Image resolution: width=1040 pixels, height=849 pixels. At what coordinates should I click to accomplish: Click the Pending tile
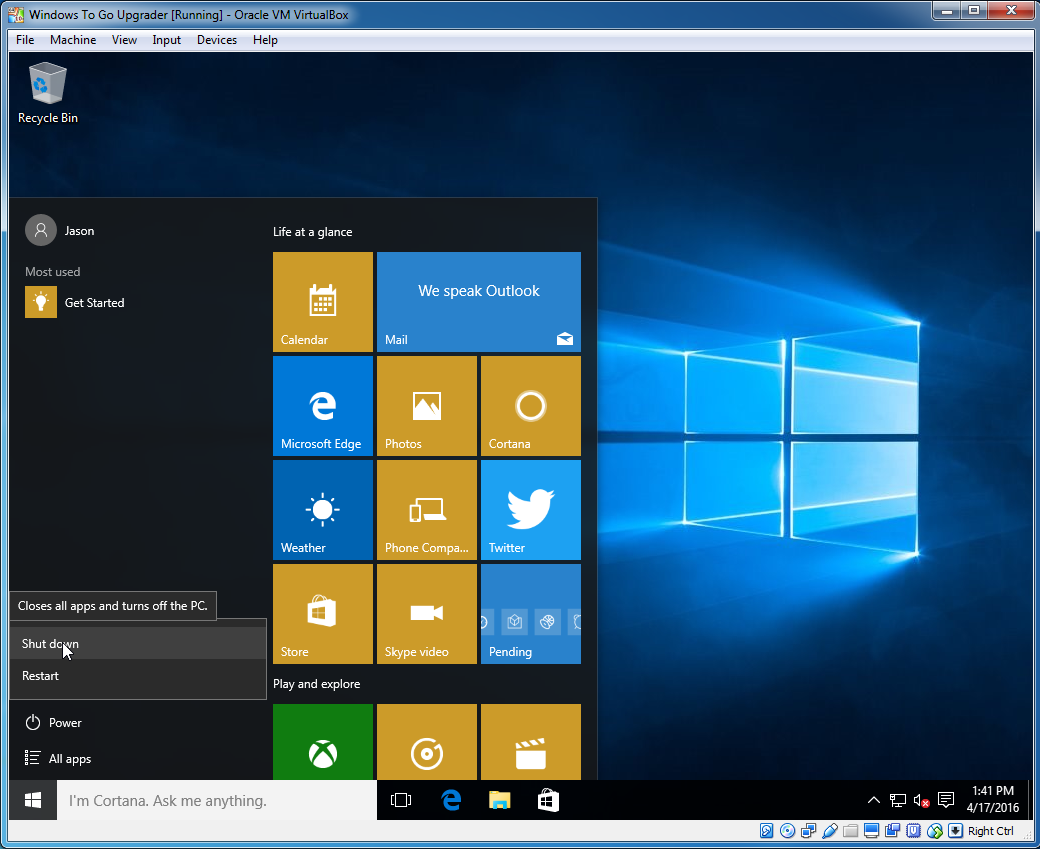pyautogui.click(x=531, y=614)
